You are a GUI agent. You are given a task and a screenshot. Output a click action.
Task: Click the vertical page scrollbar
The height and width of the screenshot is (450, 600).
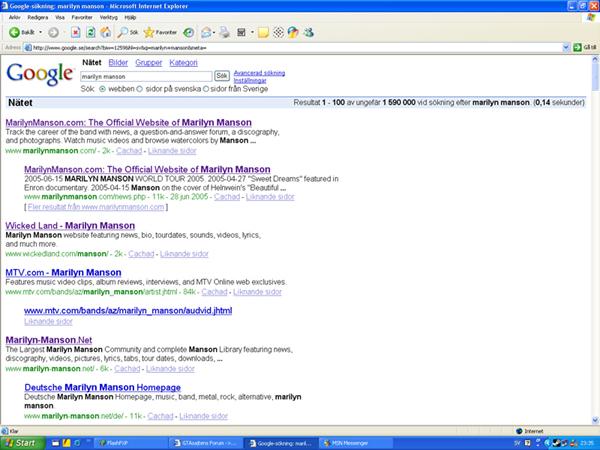(x=594, y=250)
